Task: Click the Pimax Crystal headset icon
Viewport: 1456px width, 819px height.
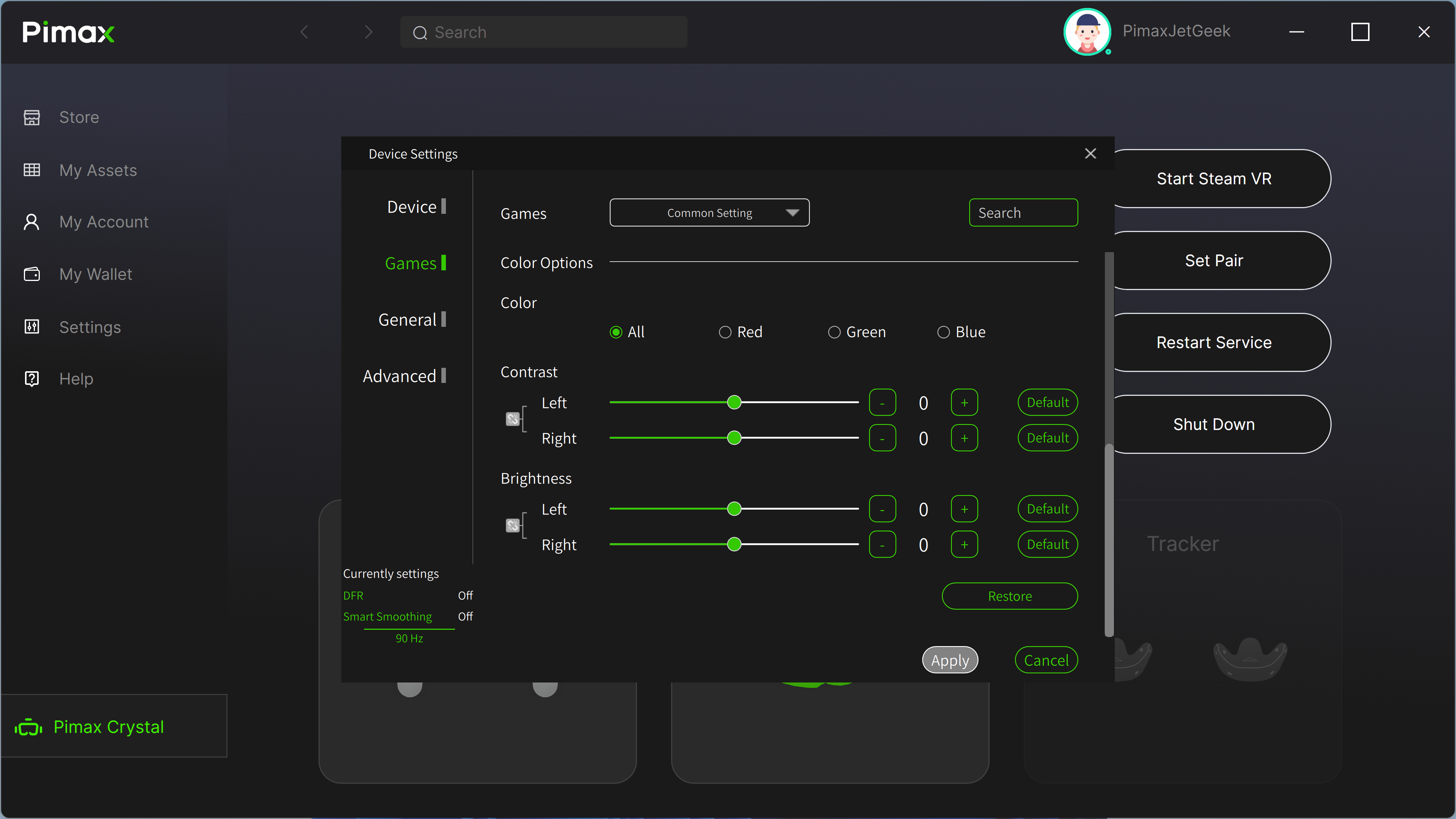Action: [28, 727]
